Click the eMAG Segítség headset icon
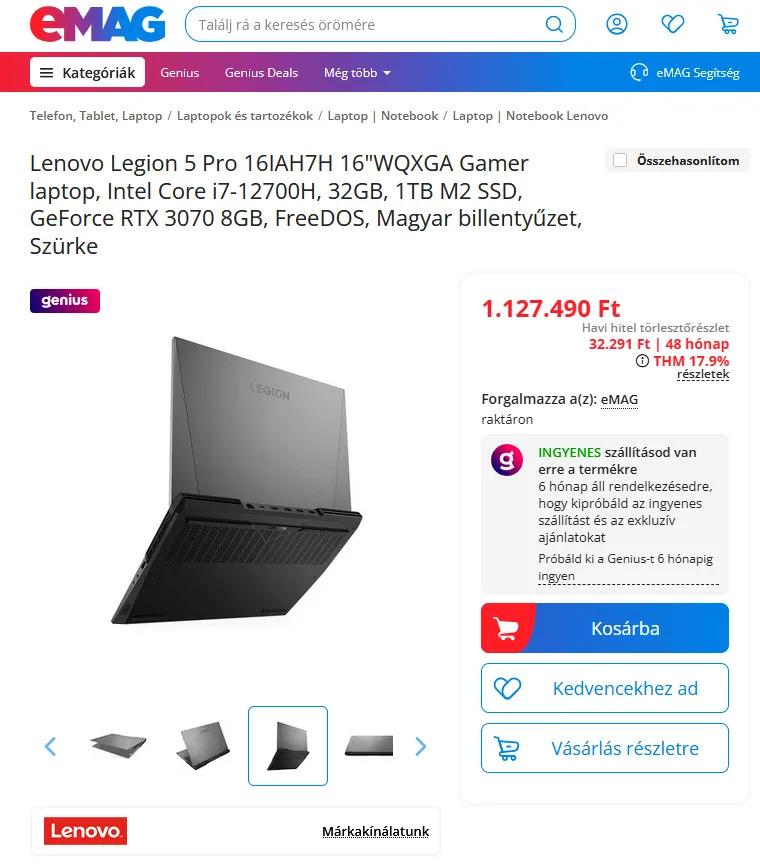The height and width of the screenshot is (865, 760). click(639, 72)
